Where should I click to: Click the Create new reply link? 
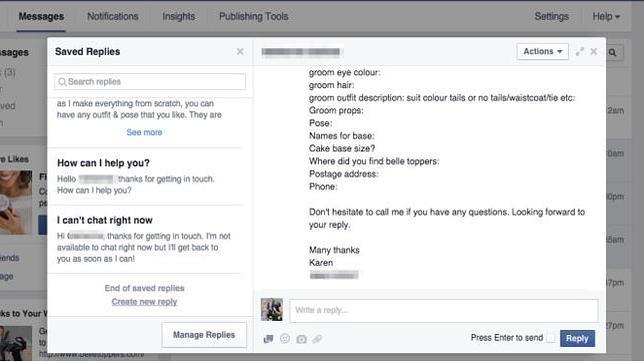click(145, 302)
